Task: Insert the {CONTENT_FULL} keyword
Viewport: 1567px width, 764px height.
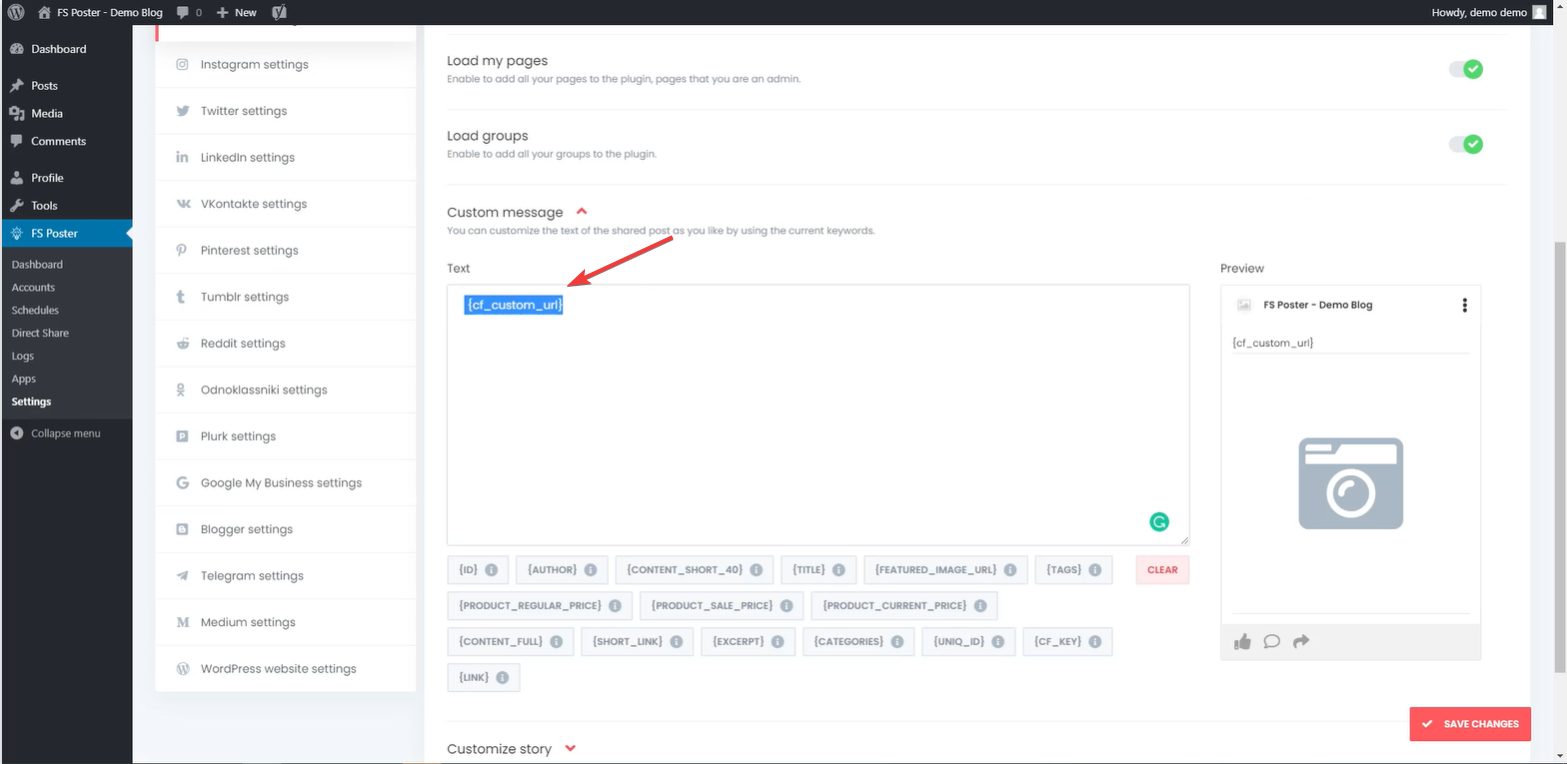Action: [511, 642]
